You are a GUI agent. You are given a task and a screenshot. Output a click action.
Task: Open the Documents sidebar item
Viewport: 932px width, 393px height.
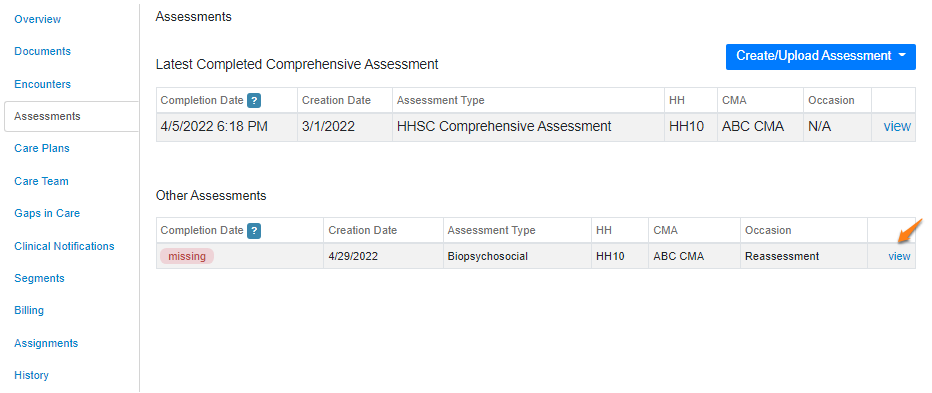click(x=42, y=51)
